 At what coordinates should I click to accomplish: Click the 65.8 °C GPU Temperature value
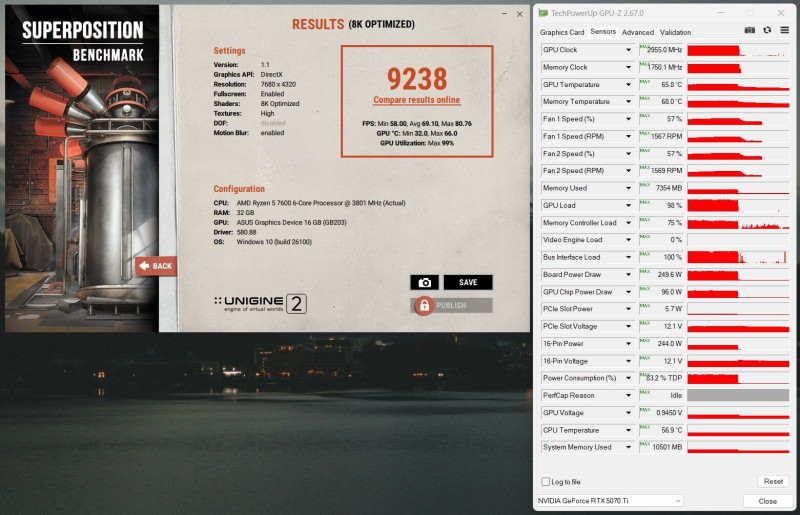pos(671,85)
